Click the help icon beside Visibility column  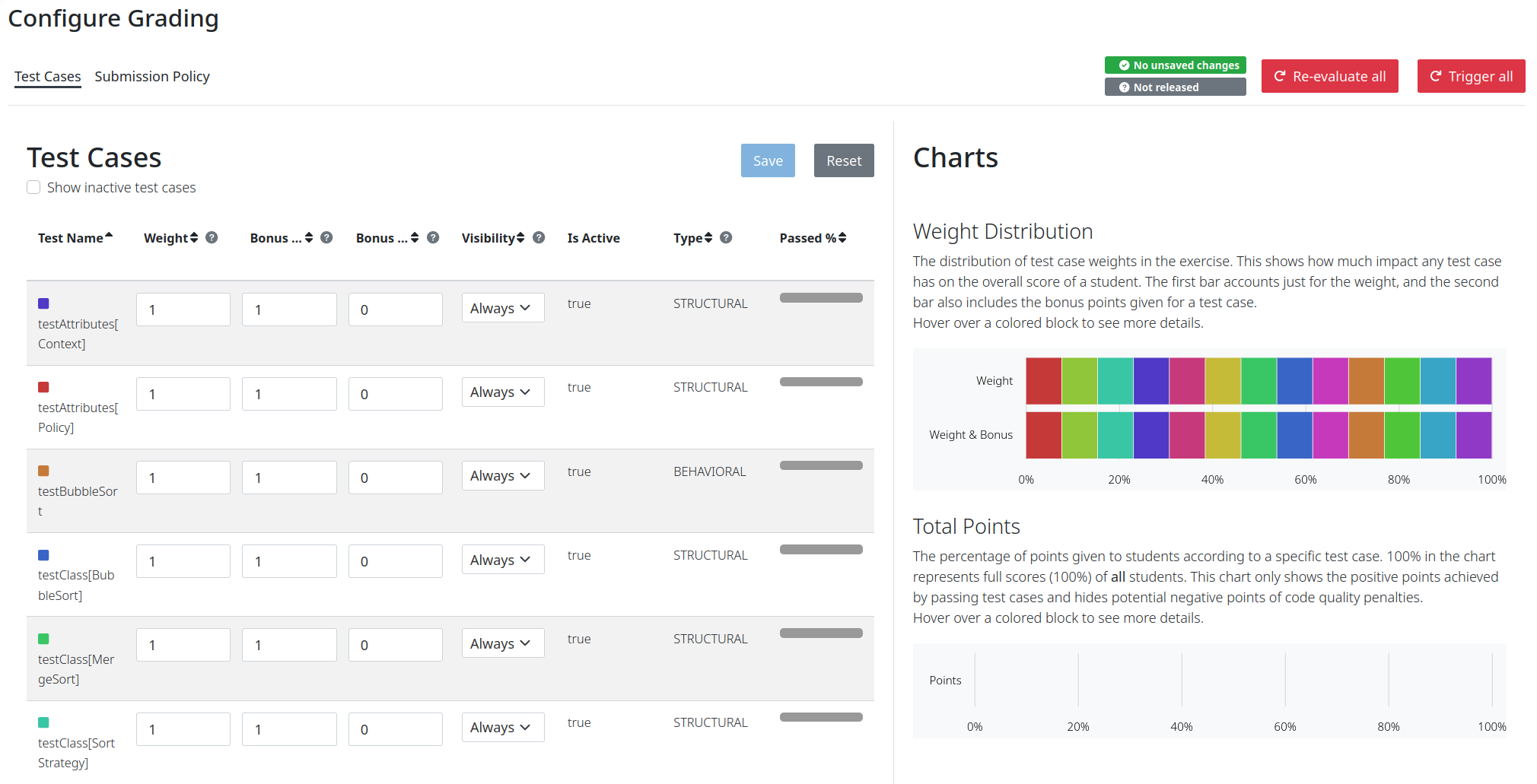click(539, 237)
